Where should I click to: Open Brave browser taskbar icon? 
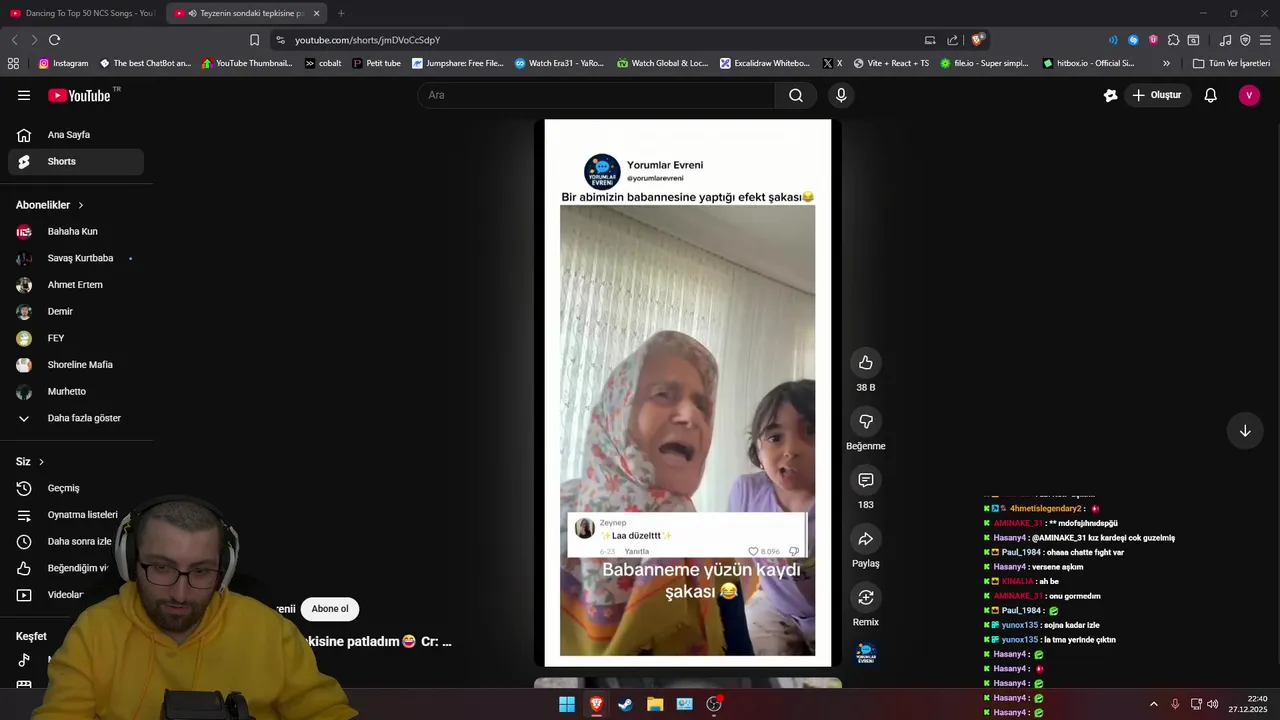[x=596, y=704]
